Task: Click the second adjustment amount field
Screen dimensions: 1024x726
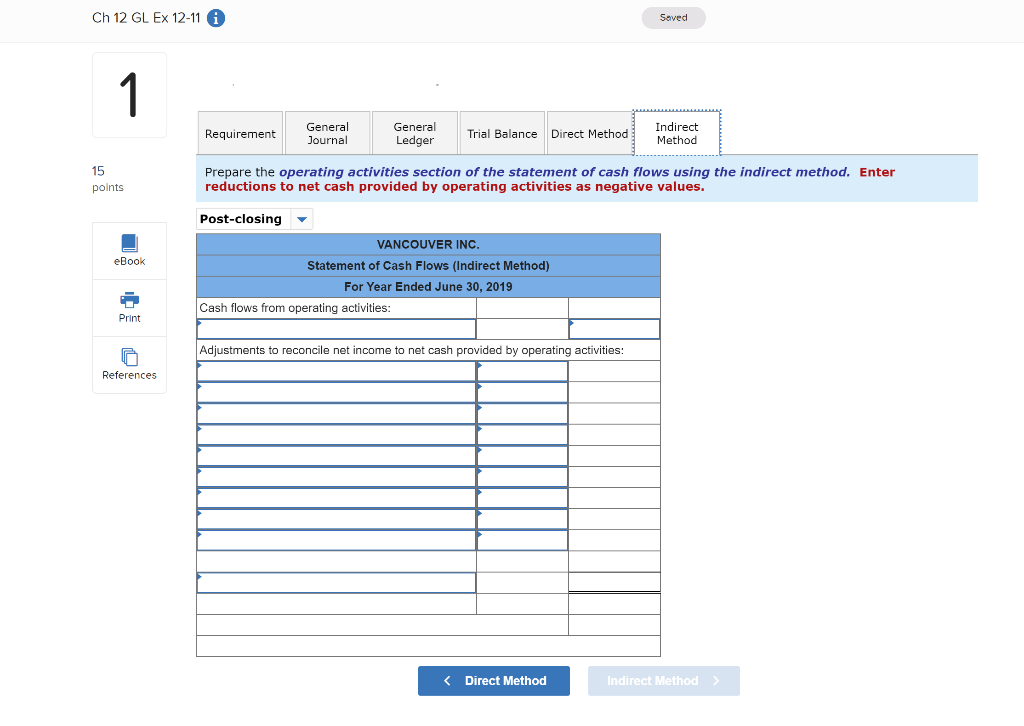Action: click(522, 392)
